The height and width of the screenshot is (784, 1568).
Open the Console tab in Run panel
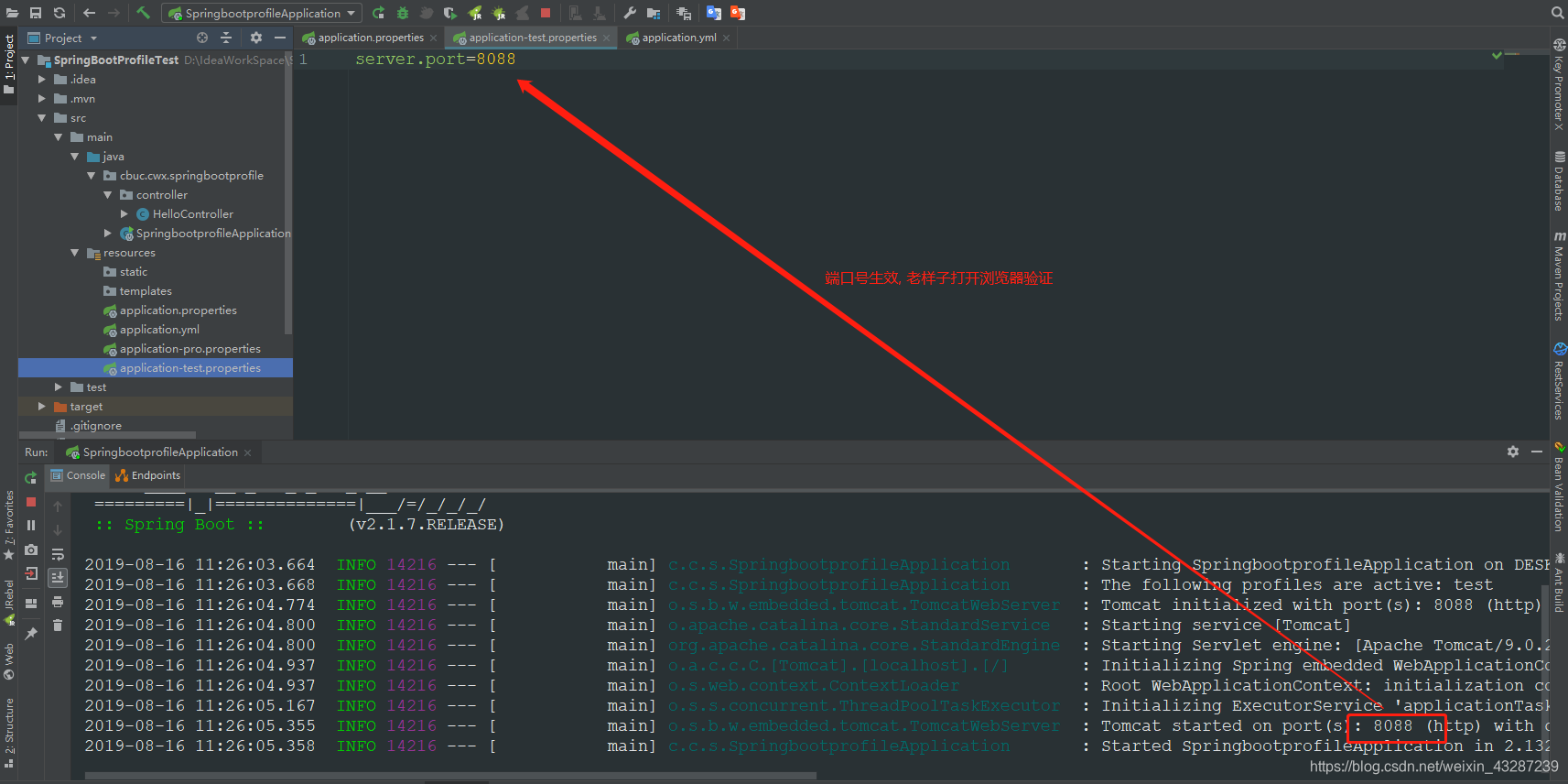click(79, 475)
